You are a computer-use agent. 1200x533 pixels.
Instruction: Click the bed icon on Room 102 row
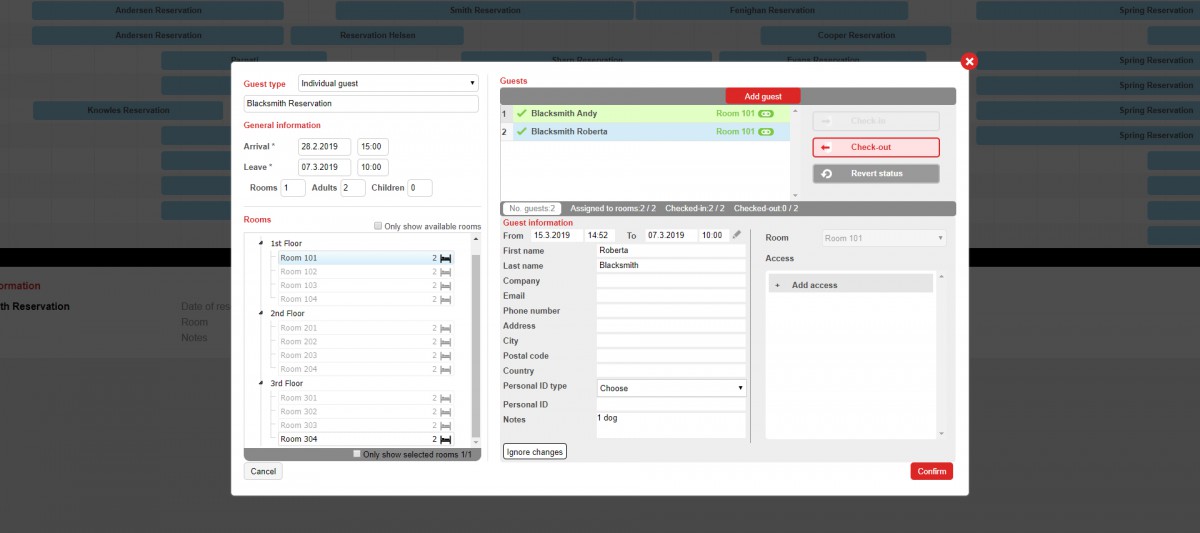point(446,272)
